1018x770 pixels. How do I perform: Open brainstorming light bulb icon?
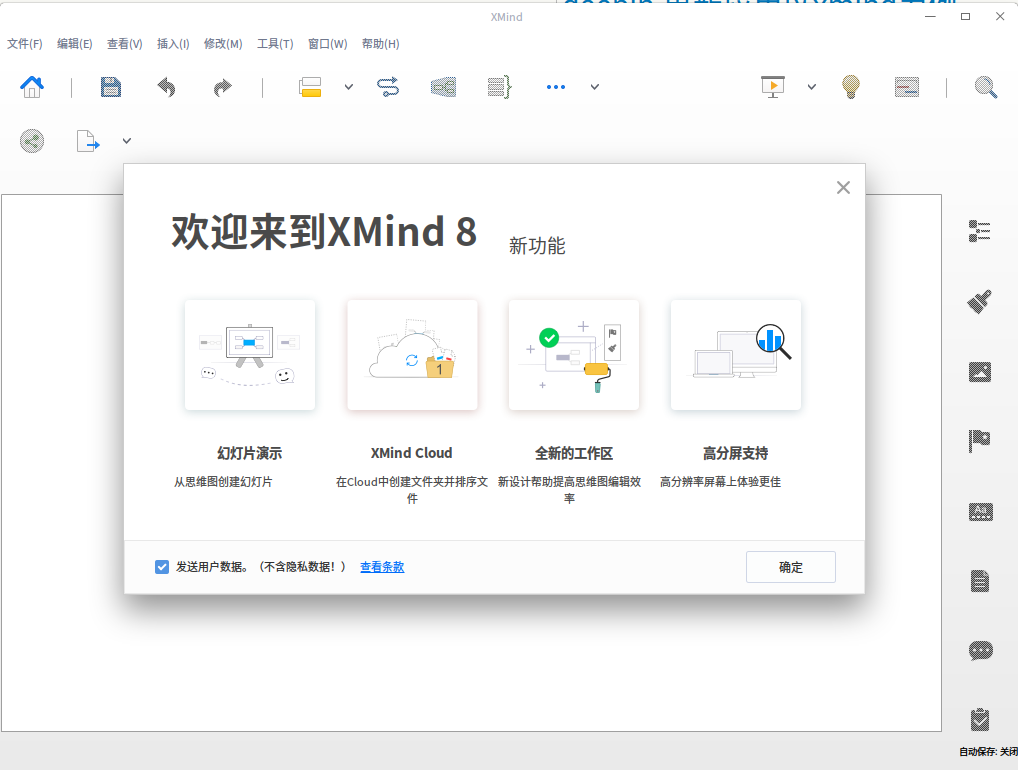[850, 87]
